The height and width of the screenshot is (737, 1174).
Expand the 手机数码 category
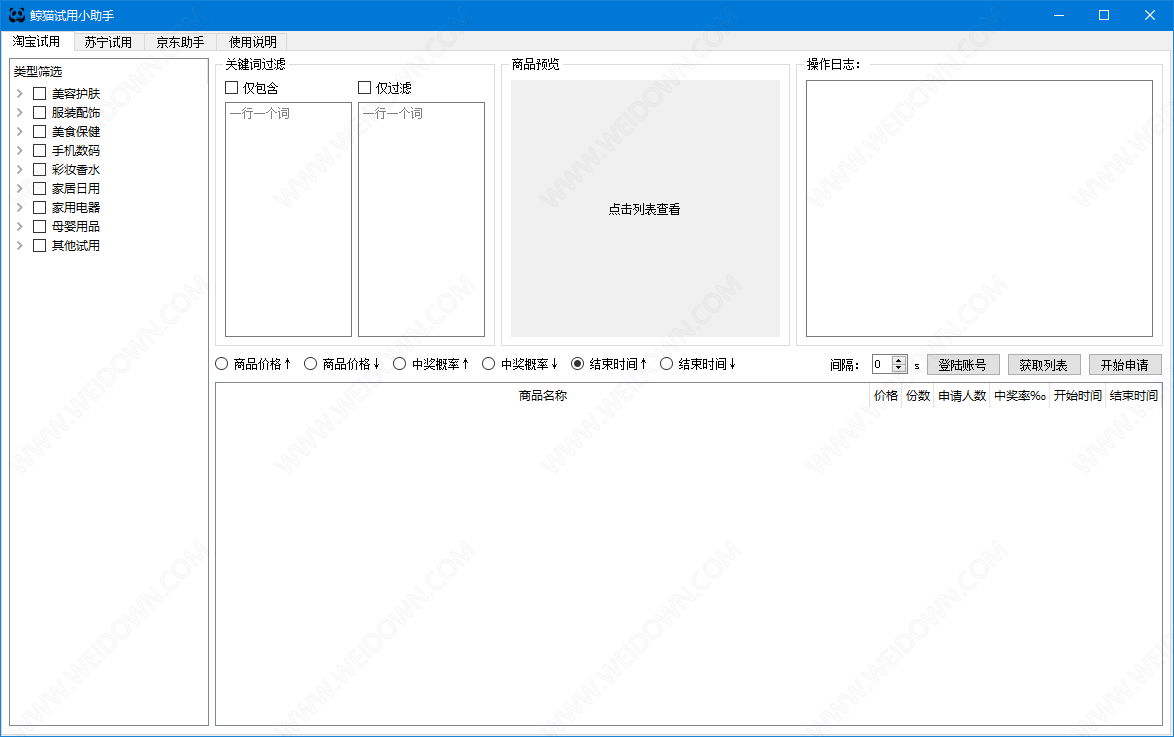19,151
